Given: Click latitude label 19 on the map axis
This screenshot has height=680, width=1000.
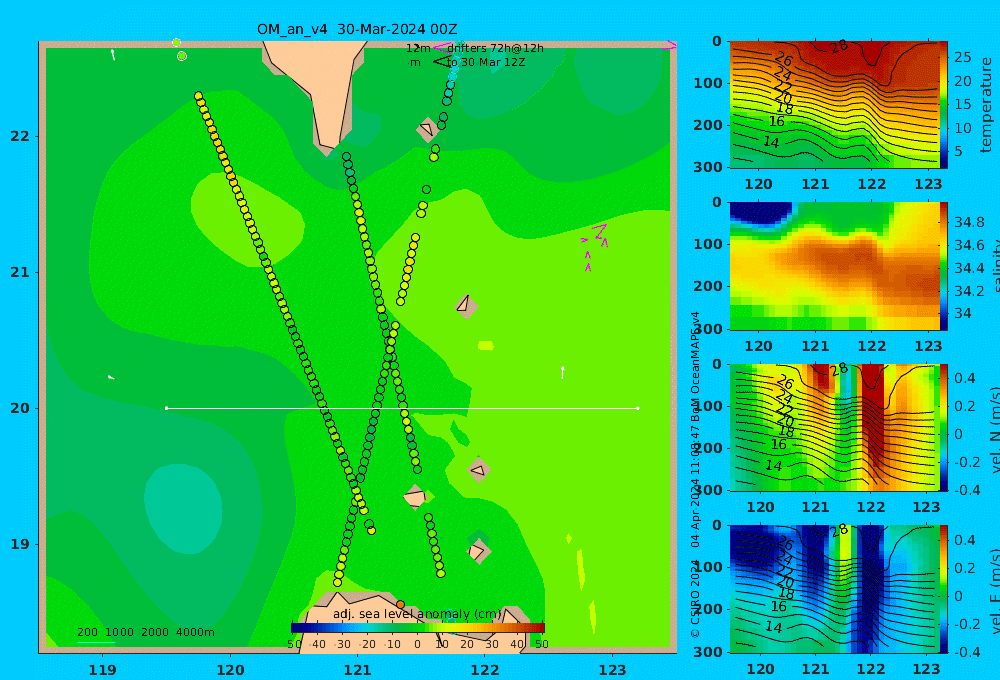Looking at the screenshot, I should [x=20, y=544].
